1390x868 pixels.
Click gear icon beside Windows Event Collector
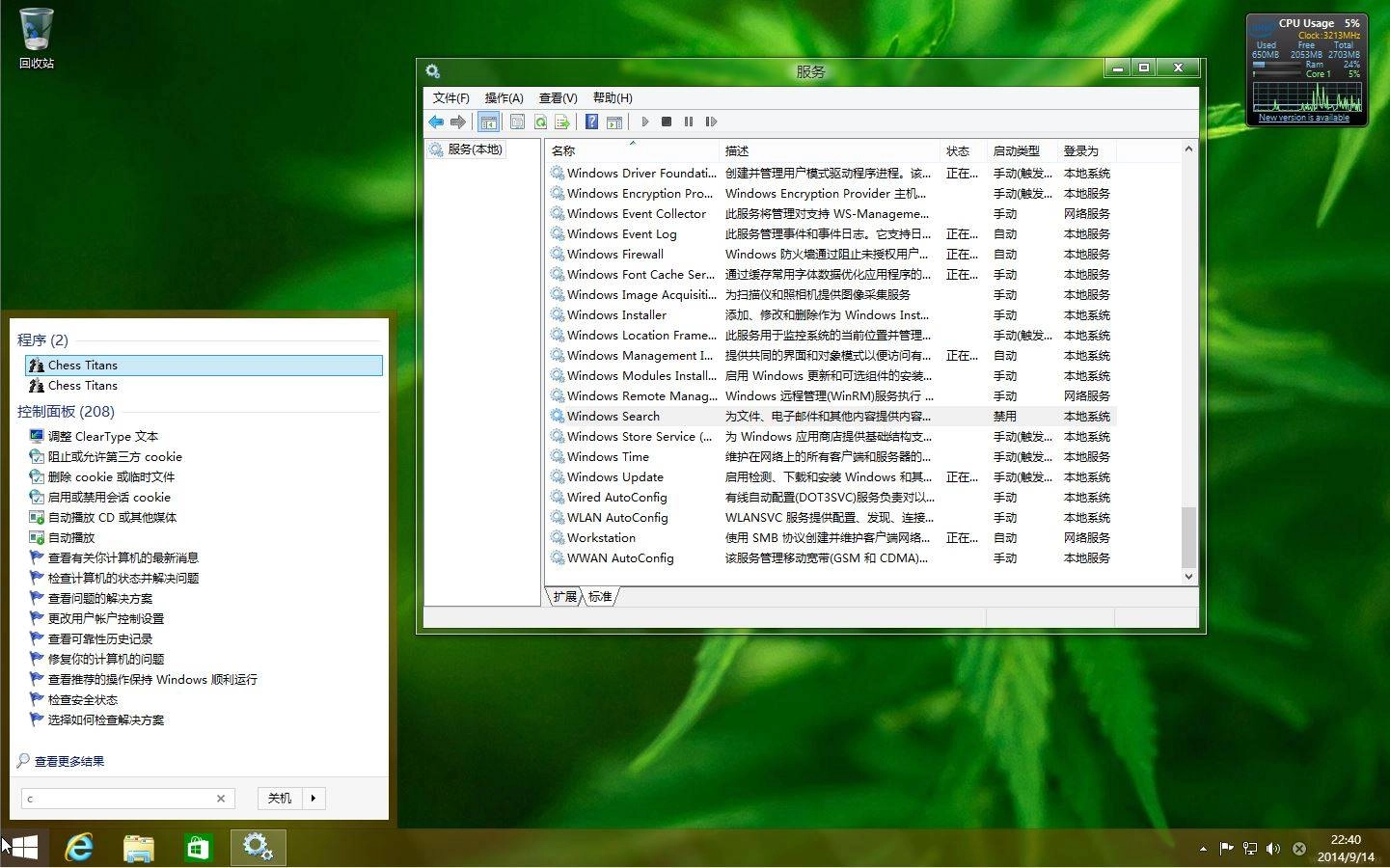pos(558,214)
